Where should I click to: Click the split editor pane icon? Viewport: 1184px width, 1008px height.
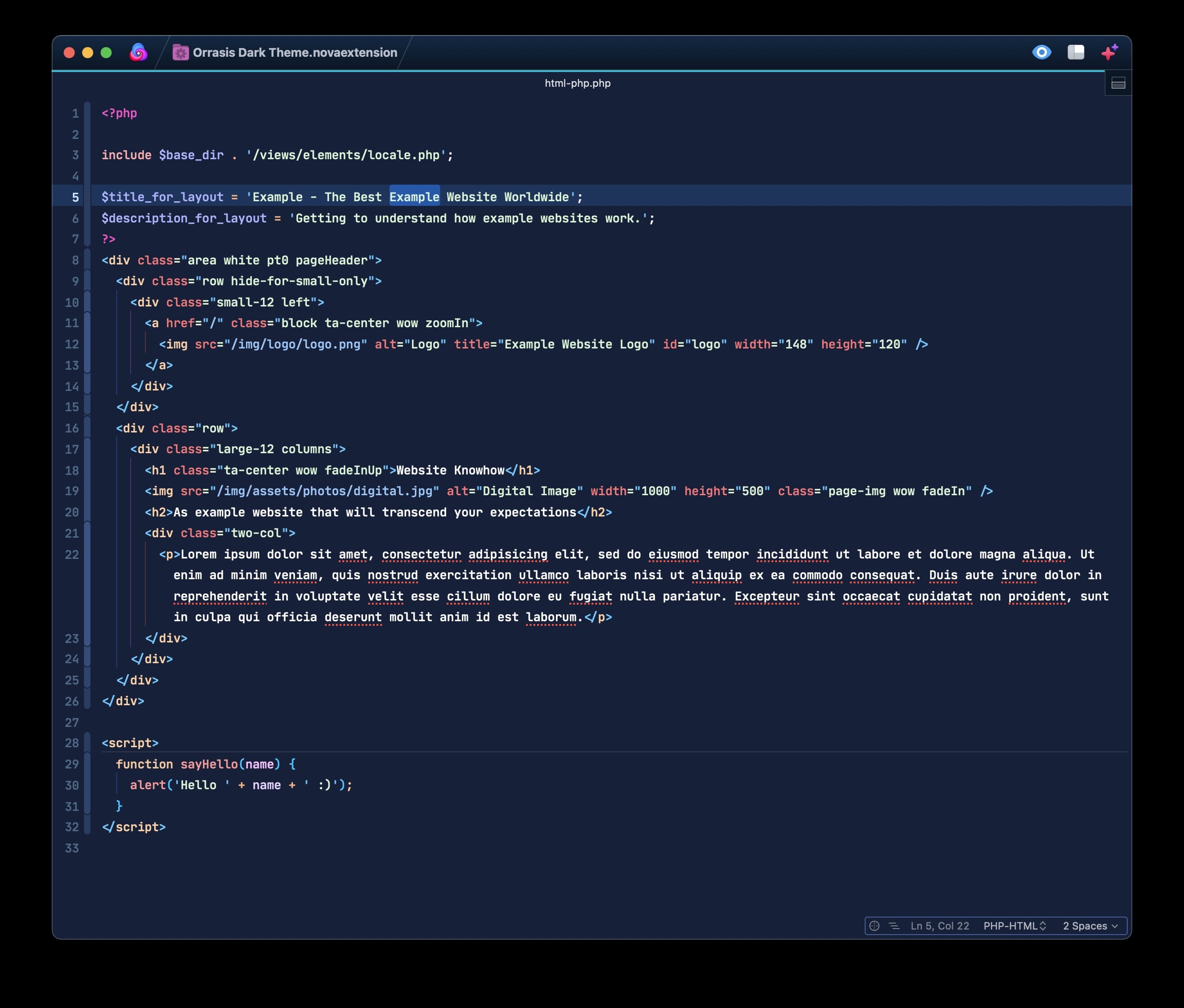[x=1118, y=84]
